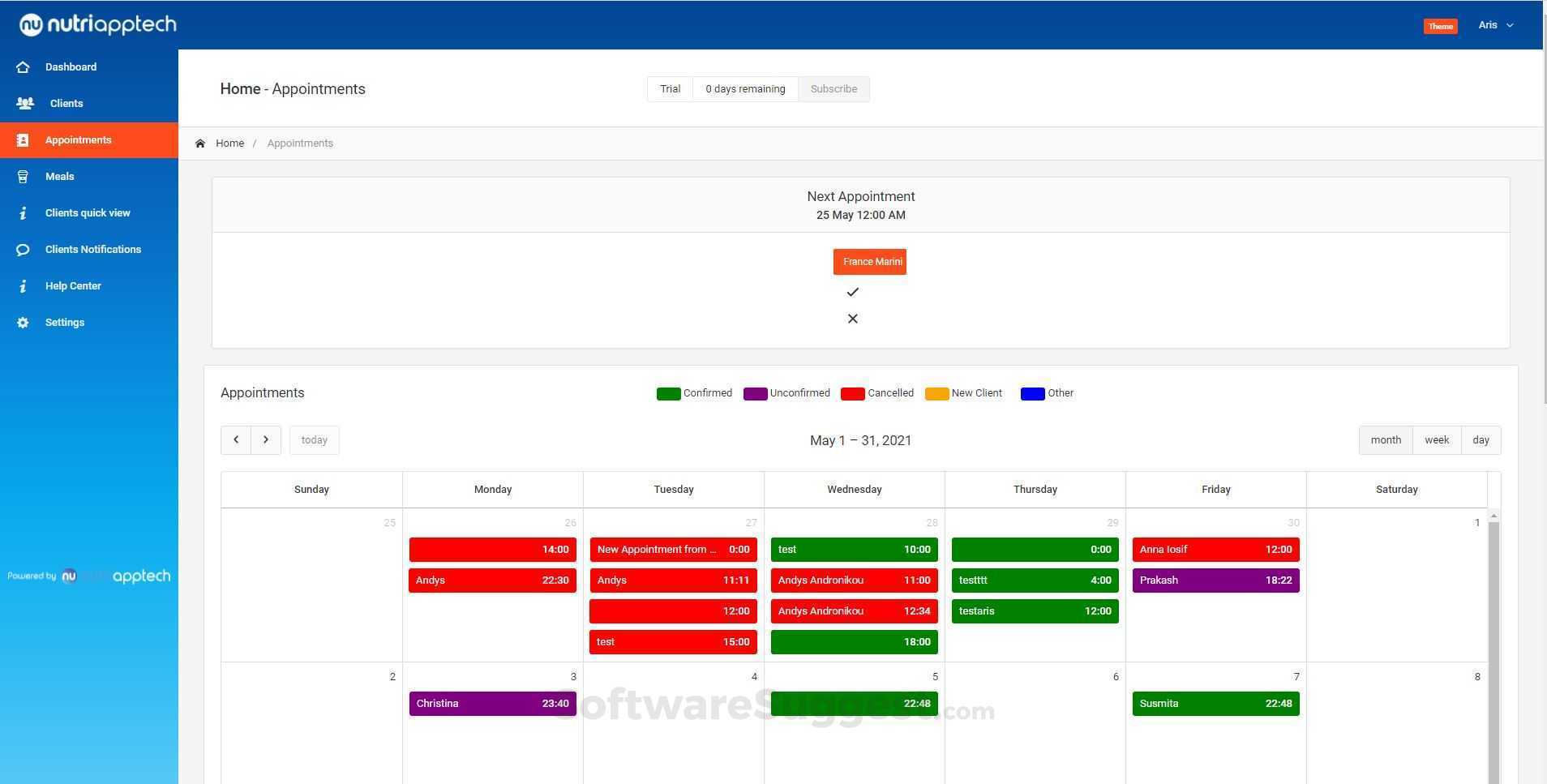Confirm appointment with the checkmark icon
Screen dimensions: 1547x784
coord(852,292)
